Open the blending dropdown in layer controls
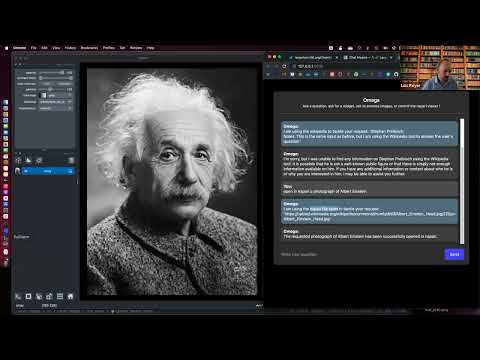This screenshot has width=480, height=360. [x=56, y=102]
